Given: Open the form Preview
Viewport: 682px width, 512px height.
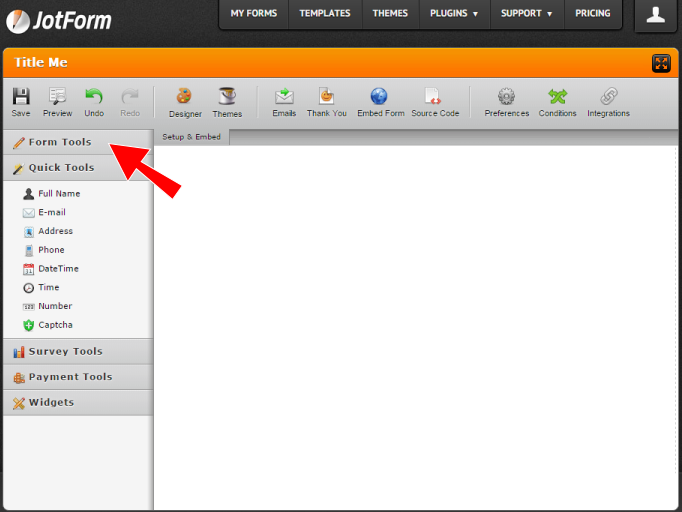Looking at the screenshot, I should pyautogui.click(x=57, y=102).
